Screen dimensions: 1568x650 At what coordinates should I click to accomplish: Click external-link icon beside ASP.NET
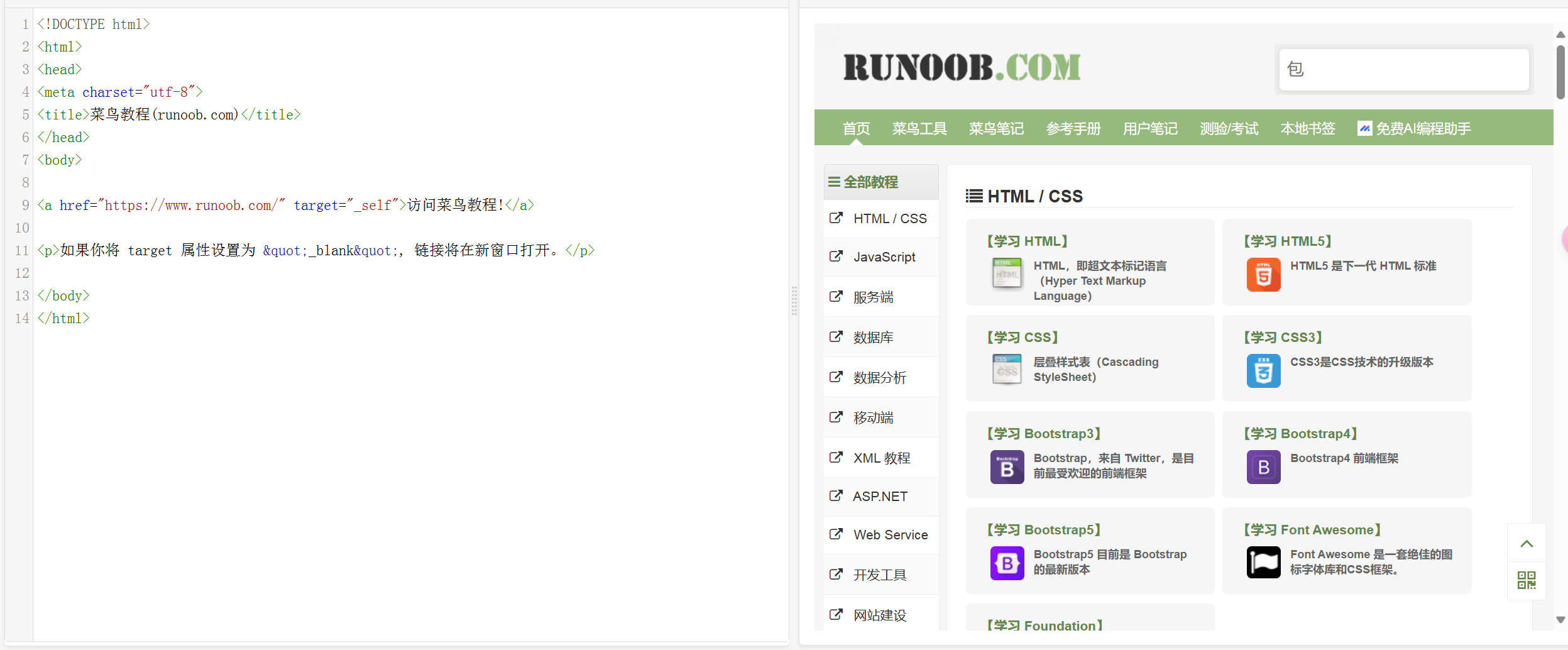[x=836, y=496]
